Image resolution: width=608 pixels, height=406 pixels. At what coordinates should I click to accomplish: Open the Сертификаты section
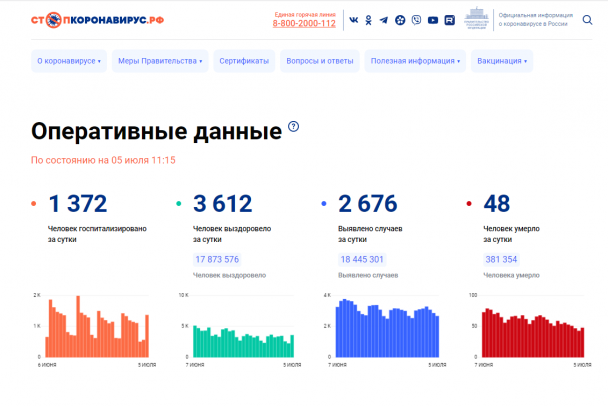coord(244,61)
